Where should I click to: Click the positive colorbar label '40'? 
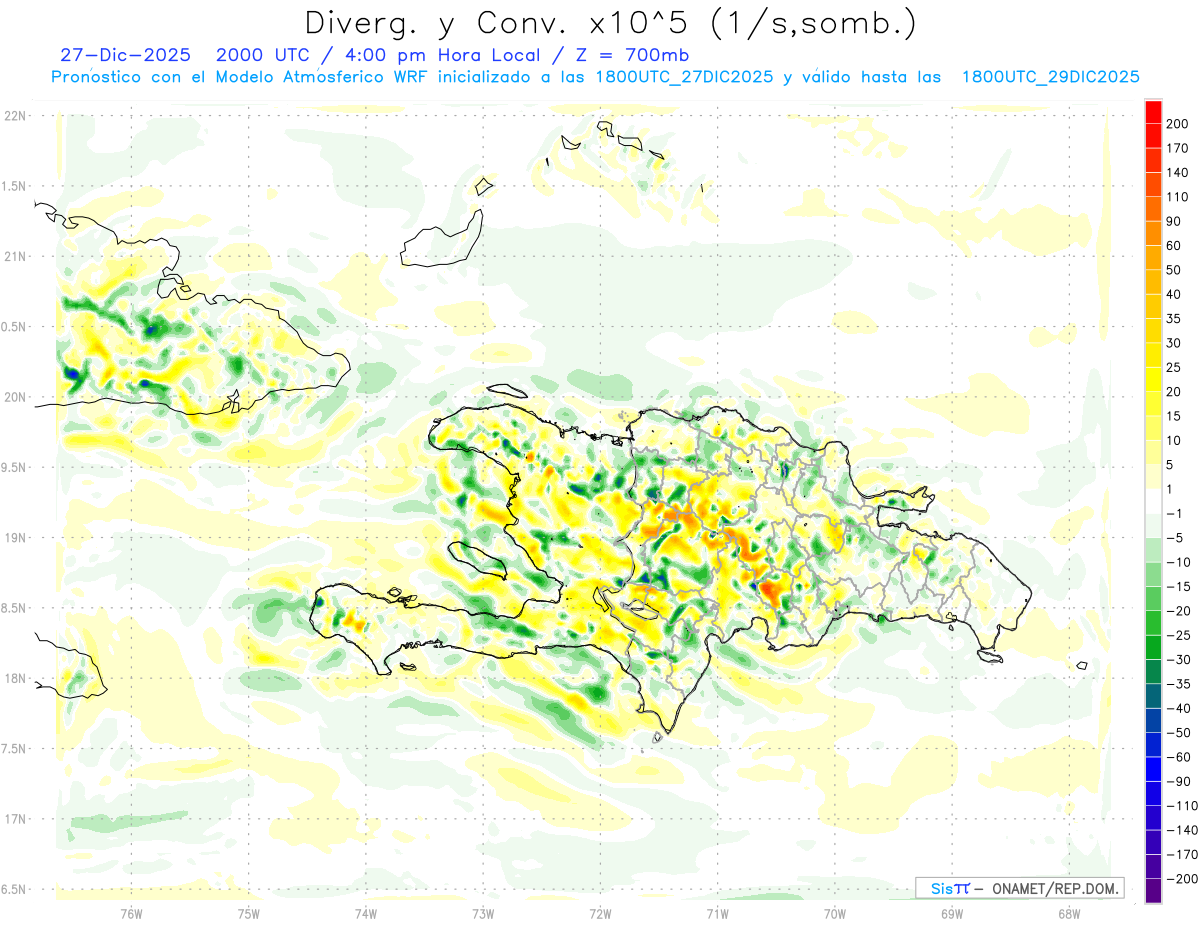(1175, 294)
